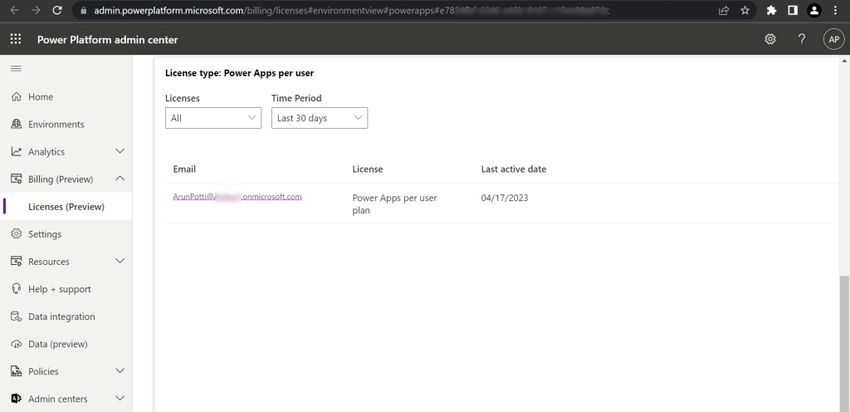
Task: Bookmark this page with star icon
Action: [x=745, y=10]
